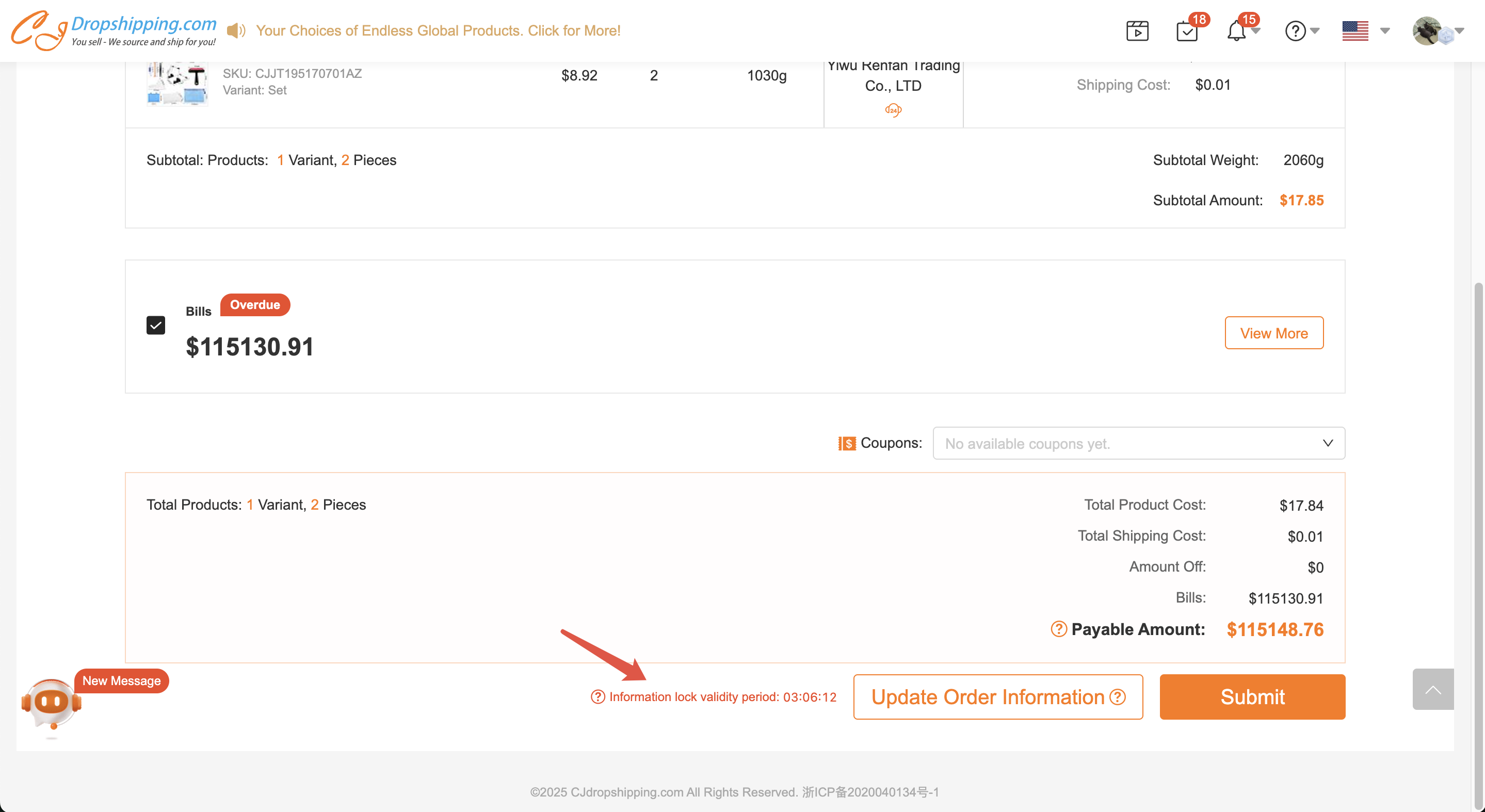Click the Total Shipping Cost $0.01 value

pyautogui.click(x=1305, y=537)
